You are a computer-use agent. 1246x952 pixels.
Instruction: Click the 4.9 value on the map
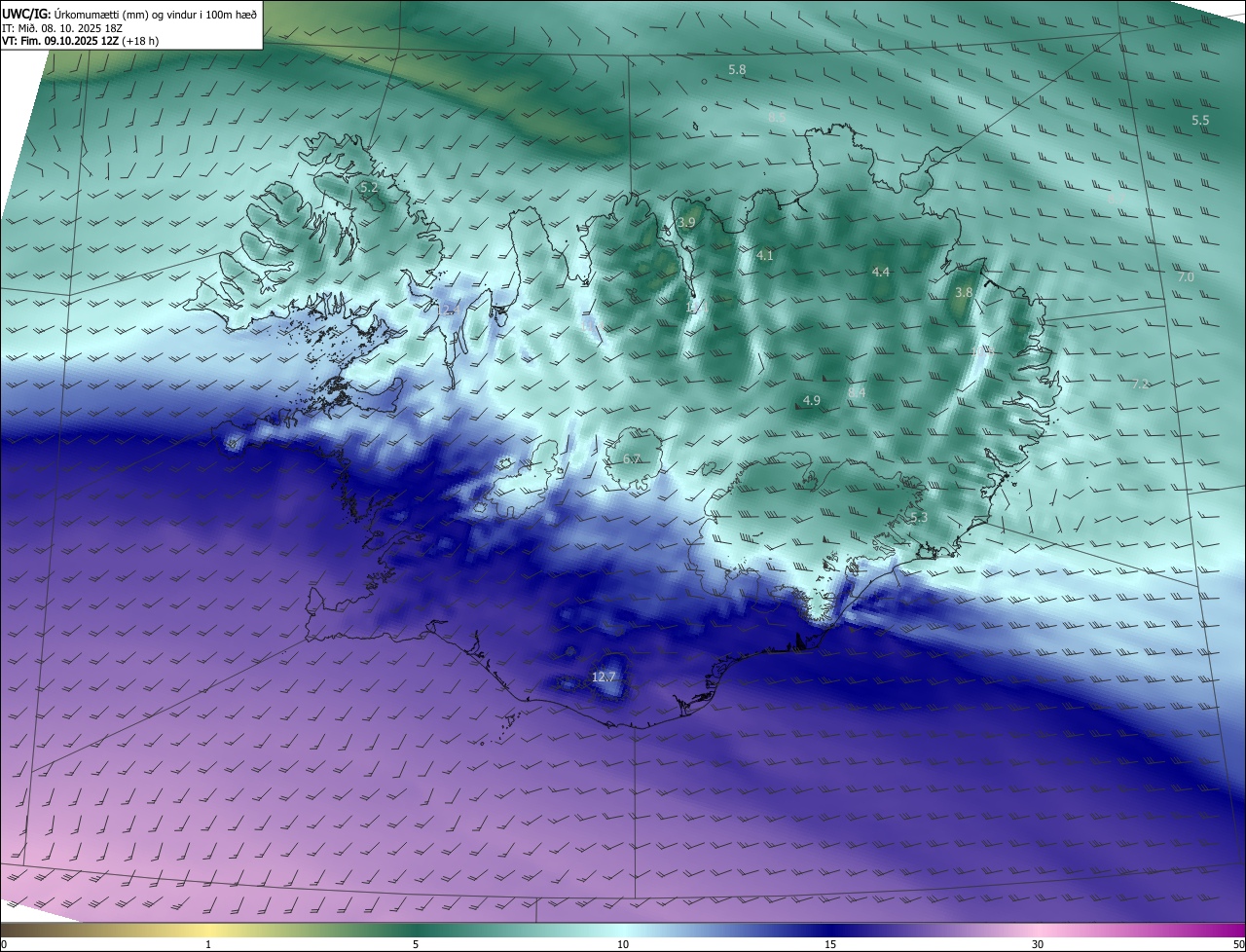[812, 401]
